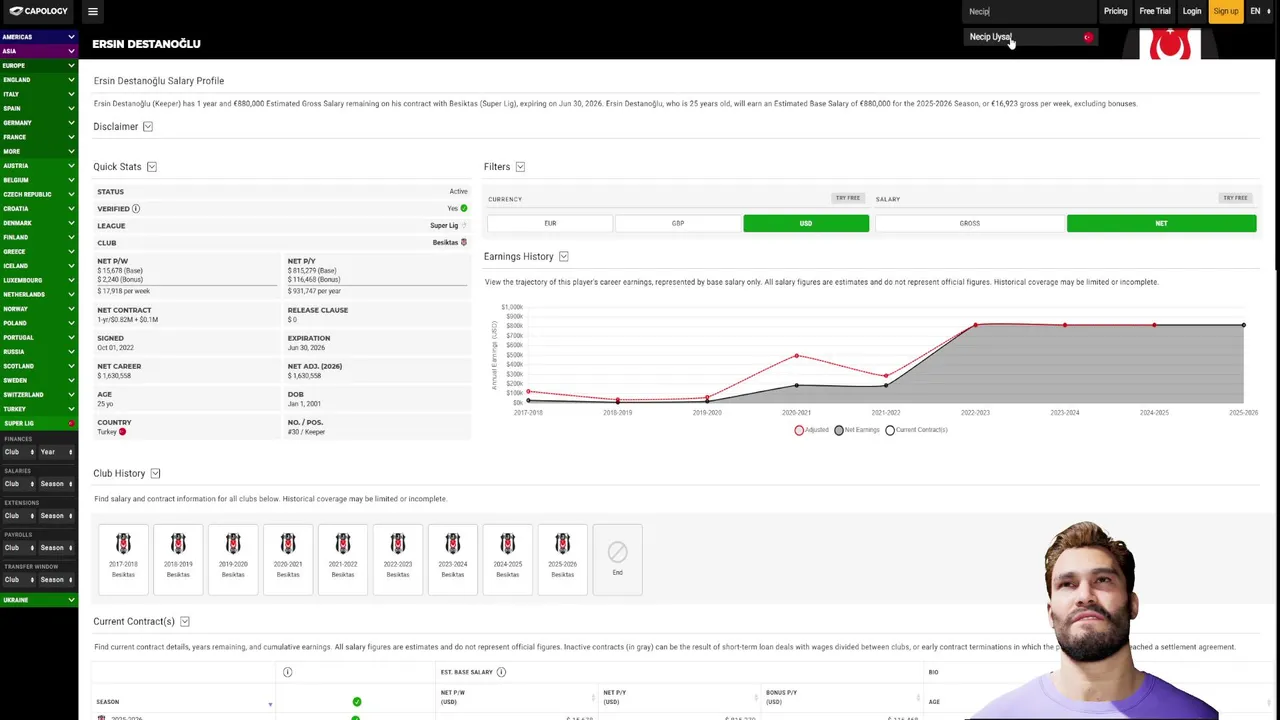Viewport: 1280px width, 720px height.
Task: Expand the Ukraine sidebar menu
Action: pyautogui.click(x=39, y=600)
